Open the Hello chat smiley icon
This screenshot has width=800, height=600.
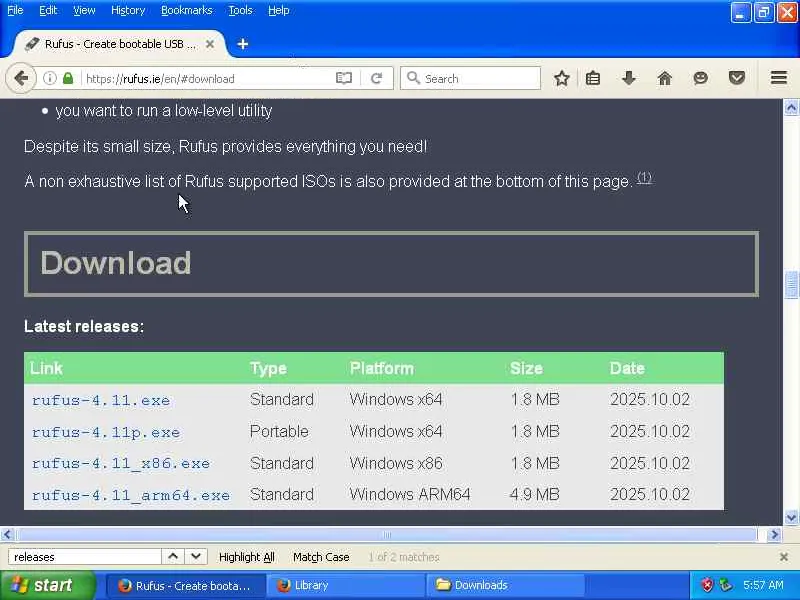701,79
